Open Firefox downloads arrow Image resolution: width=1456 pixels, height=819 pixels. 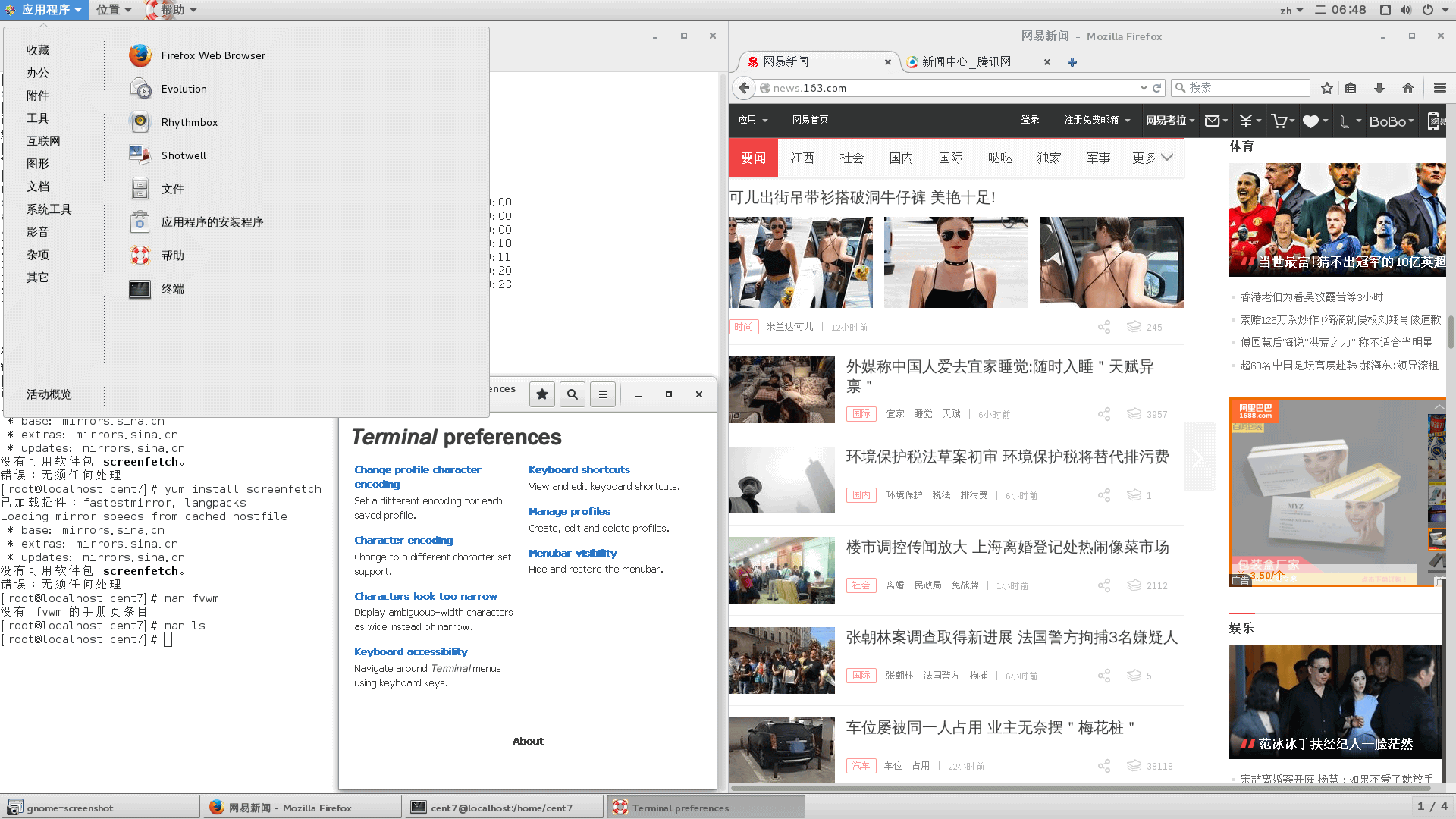pos(1379,88)
